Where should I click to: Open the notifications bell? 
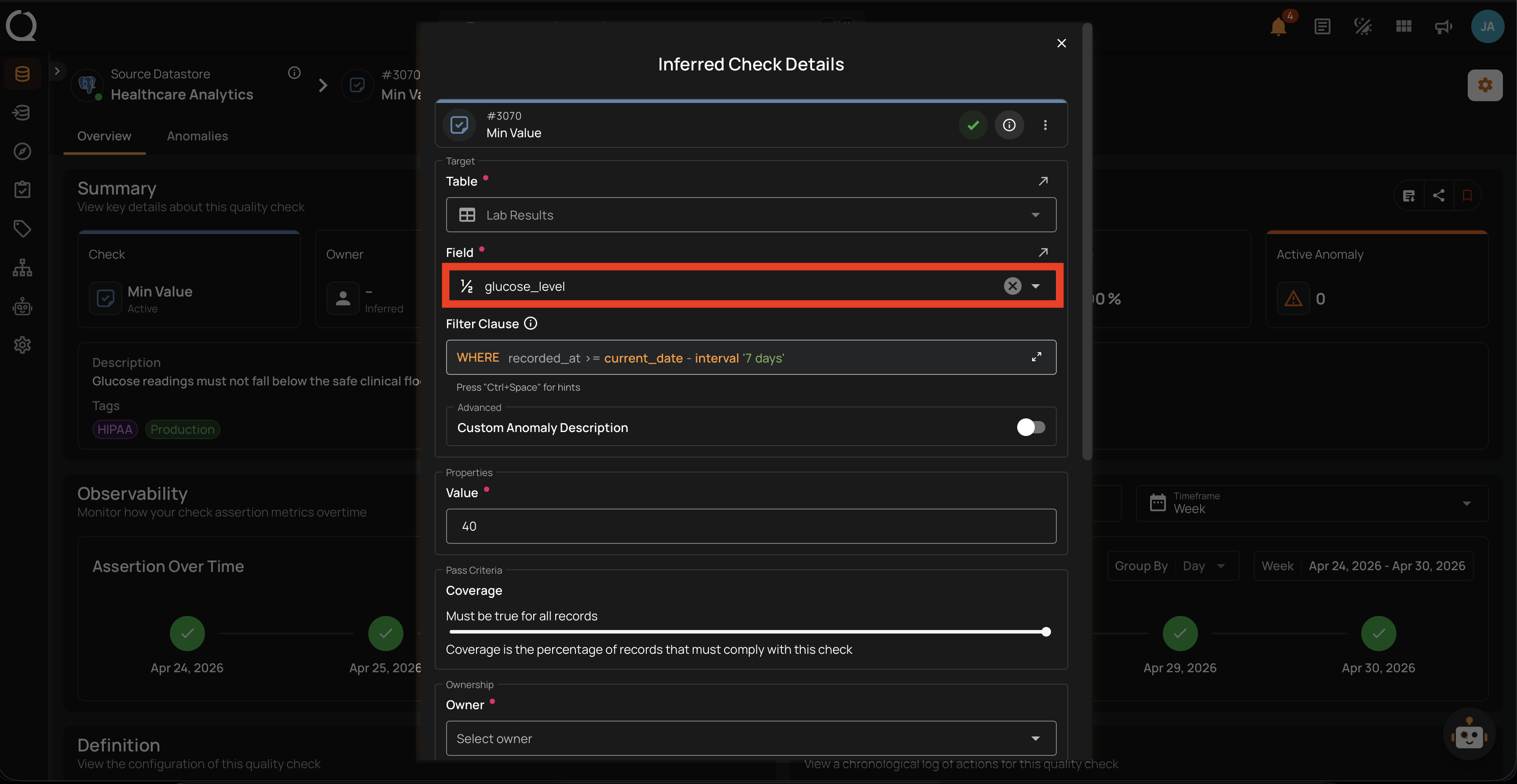click(1279, 27)
